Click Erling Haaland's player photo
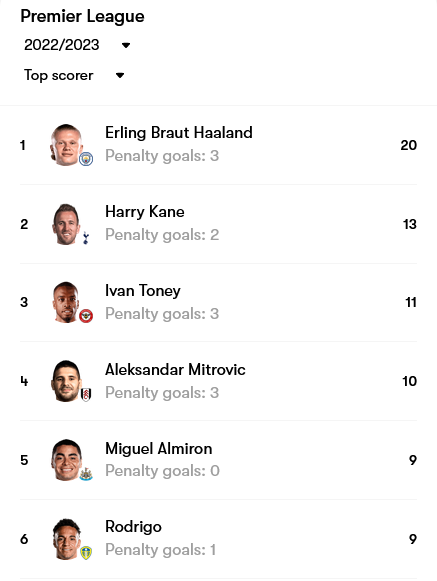This screenshot has width=437, height=581. [67, 145]
